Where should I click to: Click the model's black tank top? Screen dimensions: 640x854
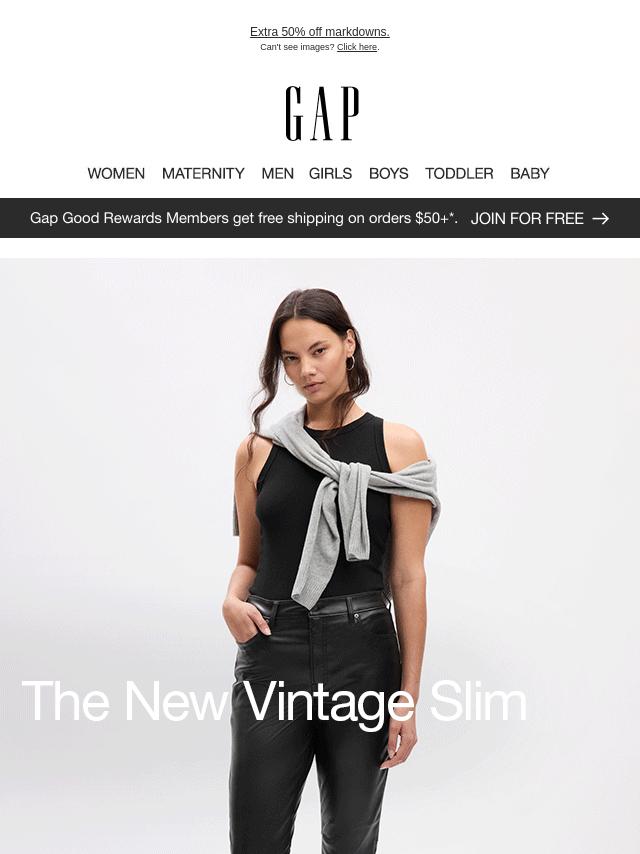(x=321, y=507)
